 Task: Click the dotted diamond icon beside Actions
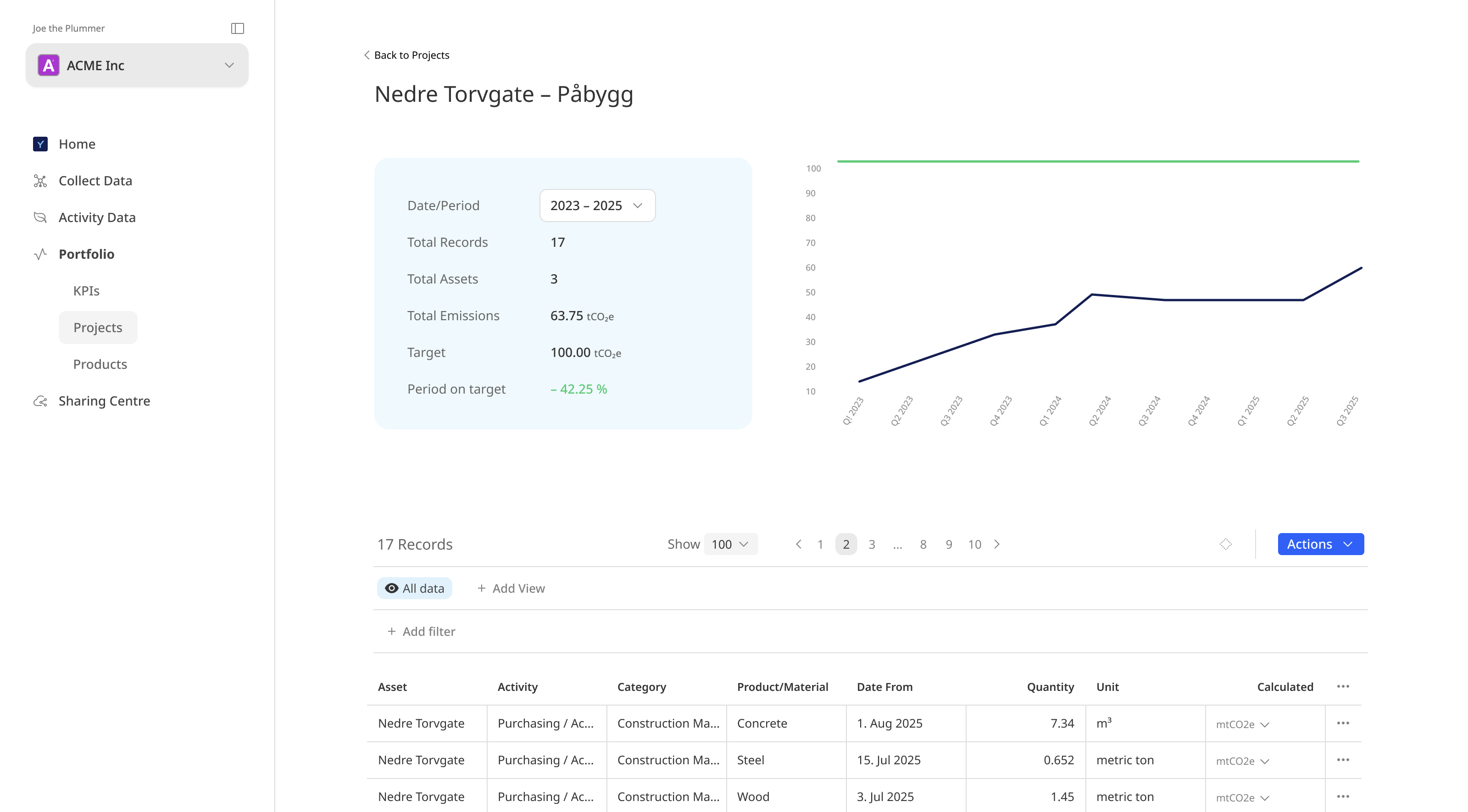[x=1225, y=544]
